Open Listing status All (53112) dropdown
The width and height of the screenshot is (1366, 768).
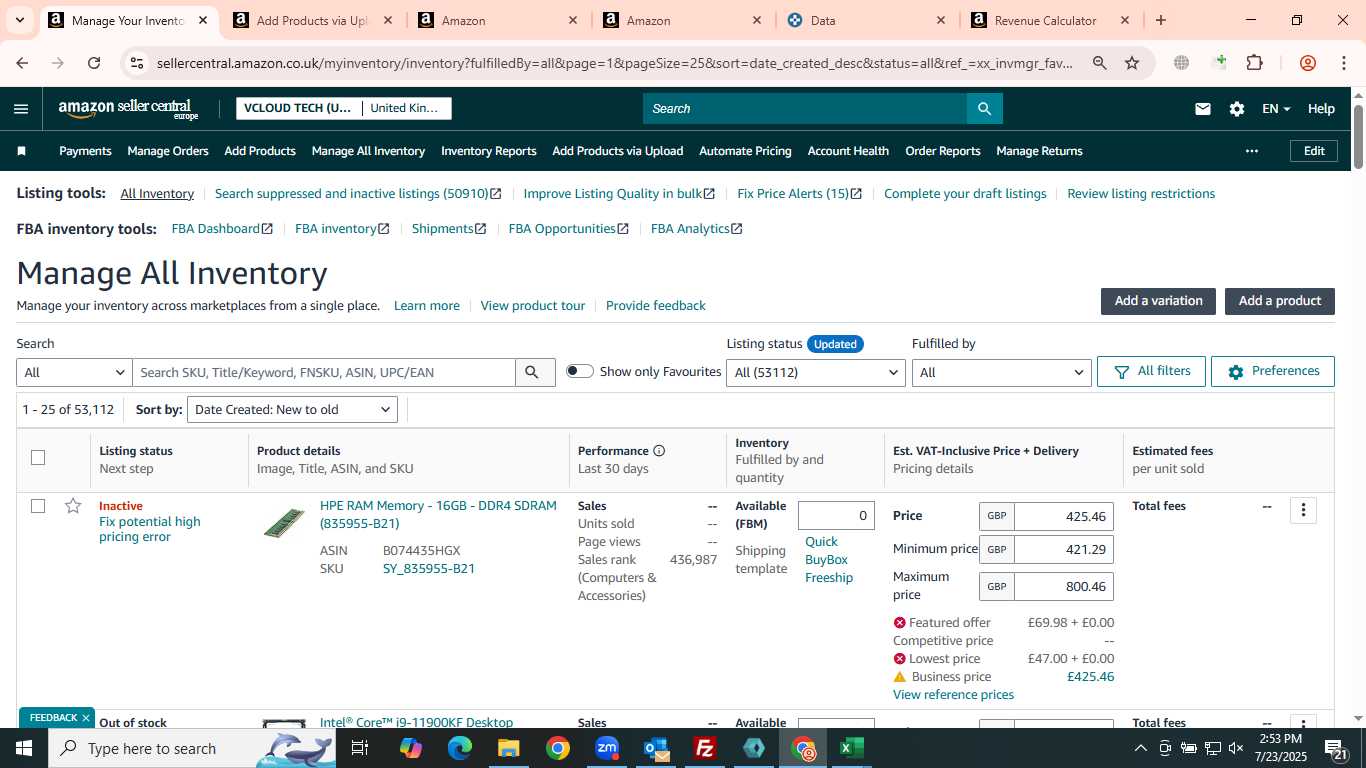(816, 372)
